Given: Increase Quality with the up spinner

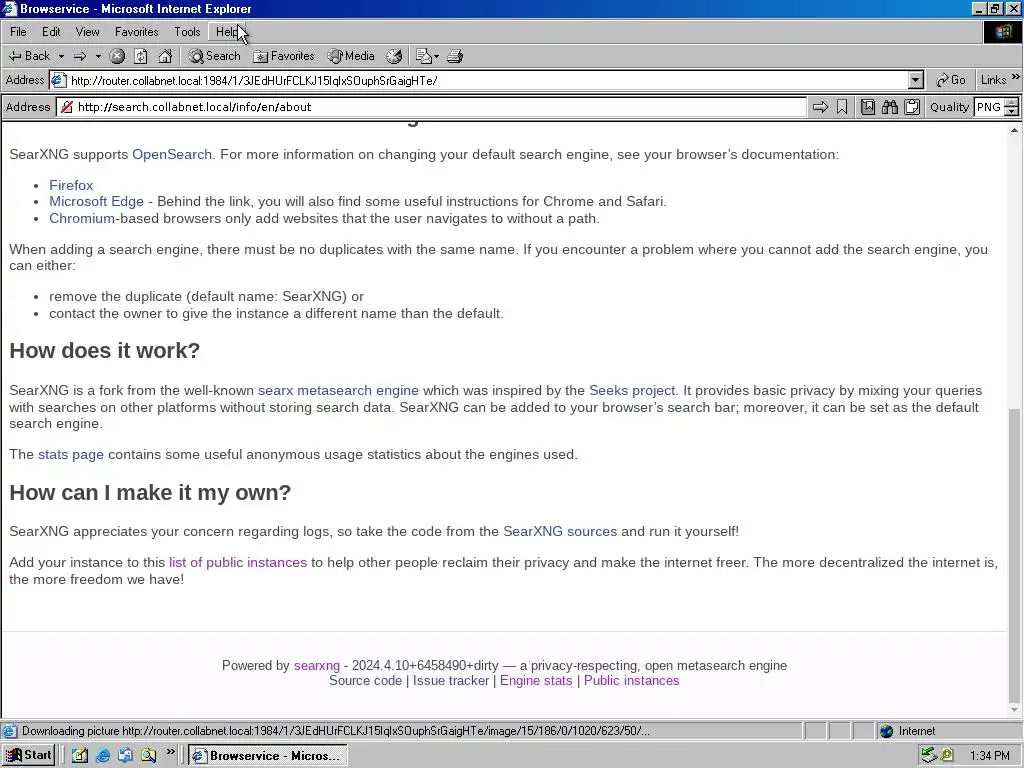Looking at the screenshot, I should (x=1012, y=103).
